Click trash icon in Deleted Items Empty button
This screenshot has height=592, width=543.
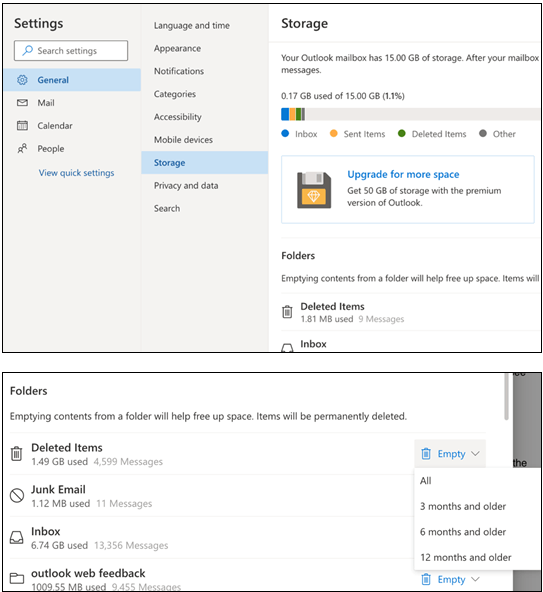tap(426, 453)
